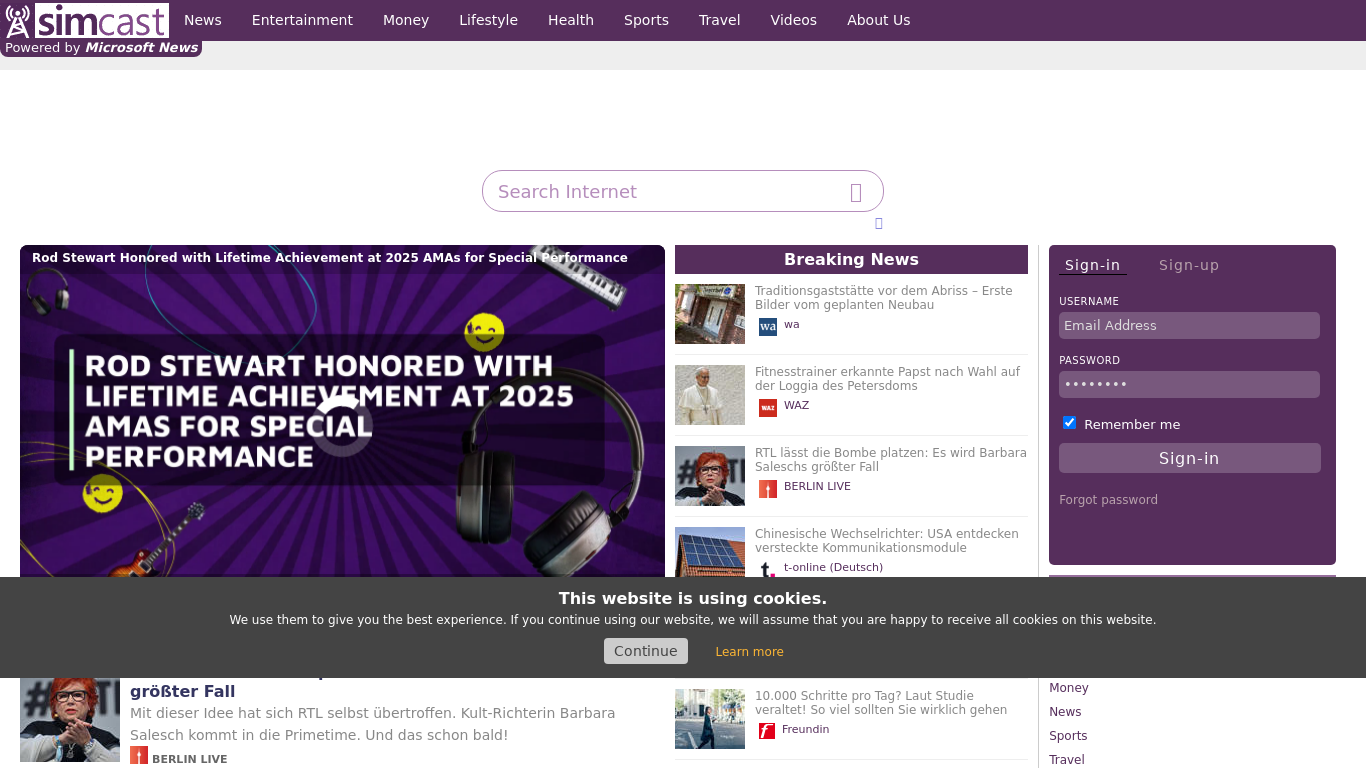Click the t-online source icon
Screen dimensions: 1366x768
click(768, 570)
